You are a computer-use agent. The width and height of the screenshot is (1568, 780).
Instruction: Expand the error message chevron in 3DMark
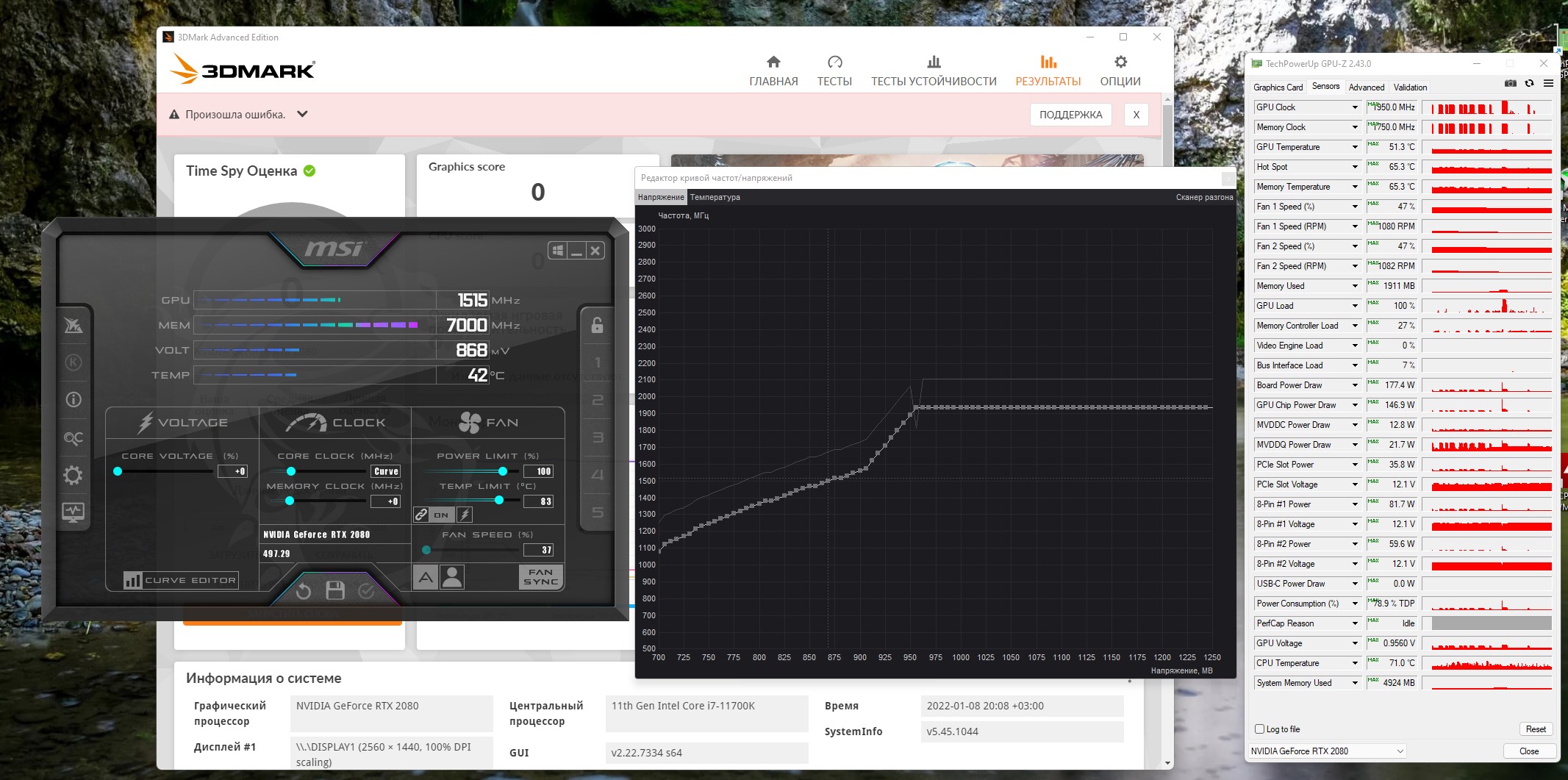pos(302,114)
